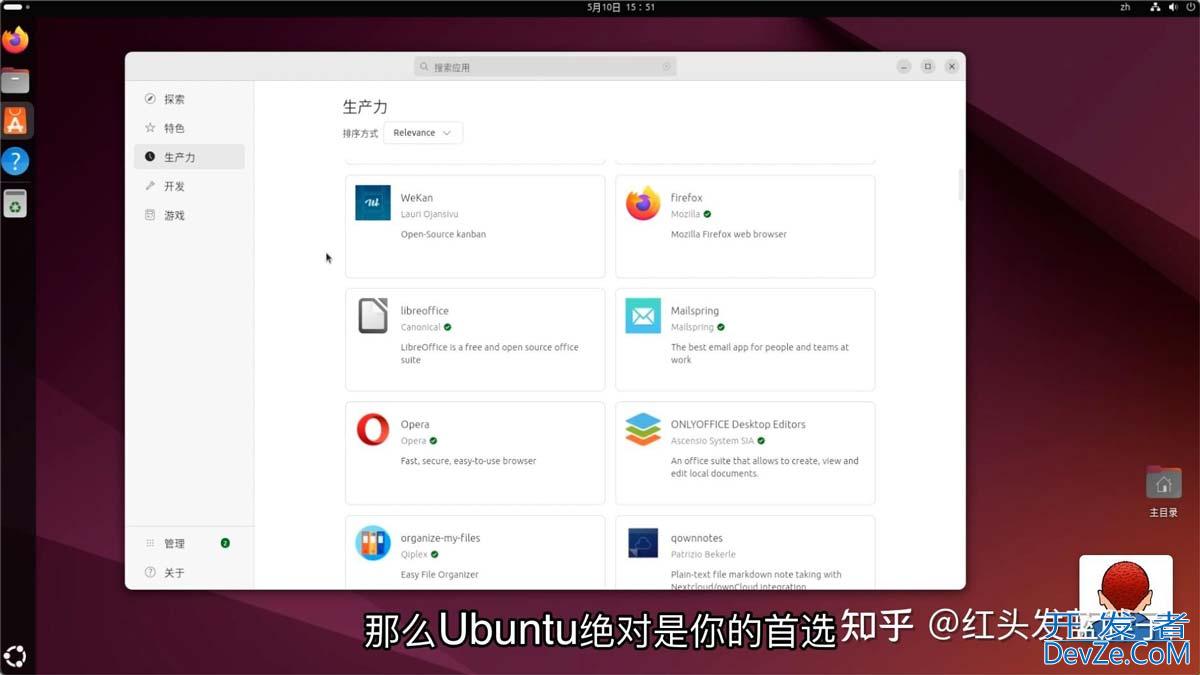This screenshot has height=675, width=1200.
Task: Click the app list vertical scrollbar
Action: (x=961, y=185)
